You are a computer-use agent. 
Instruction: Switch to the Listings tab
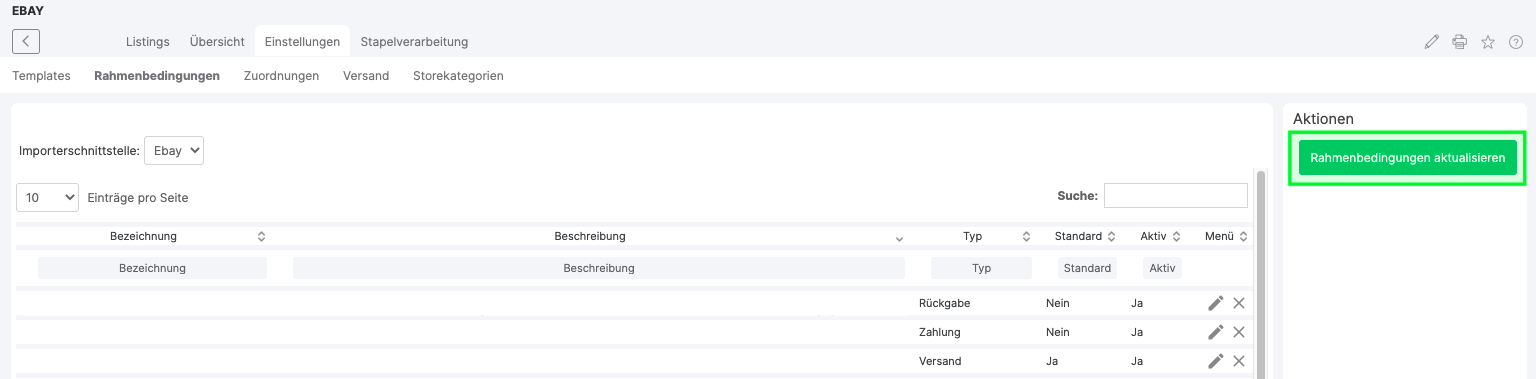coord(148,42)
